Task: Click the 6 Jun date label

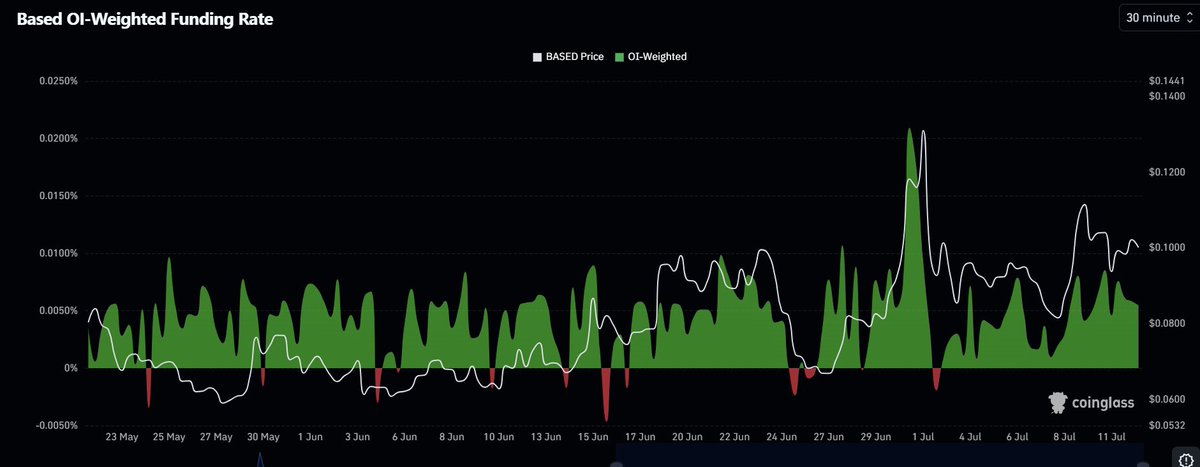Action: pos(404,437)
